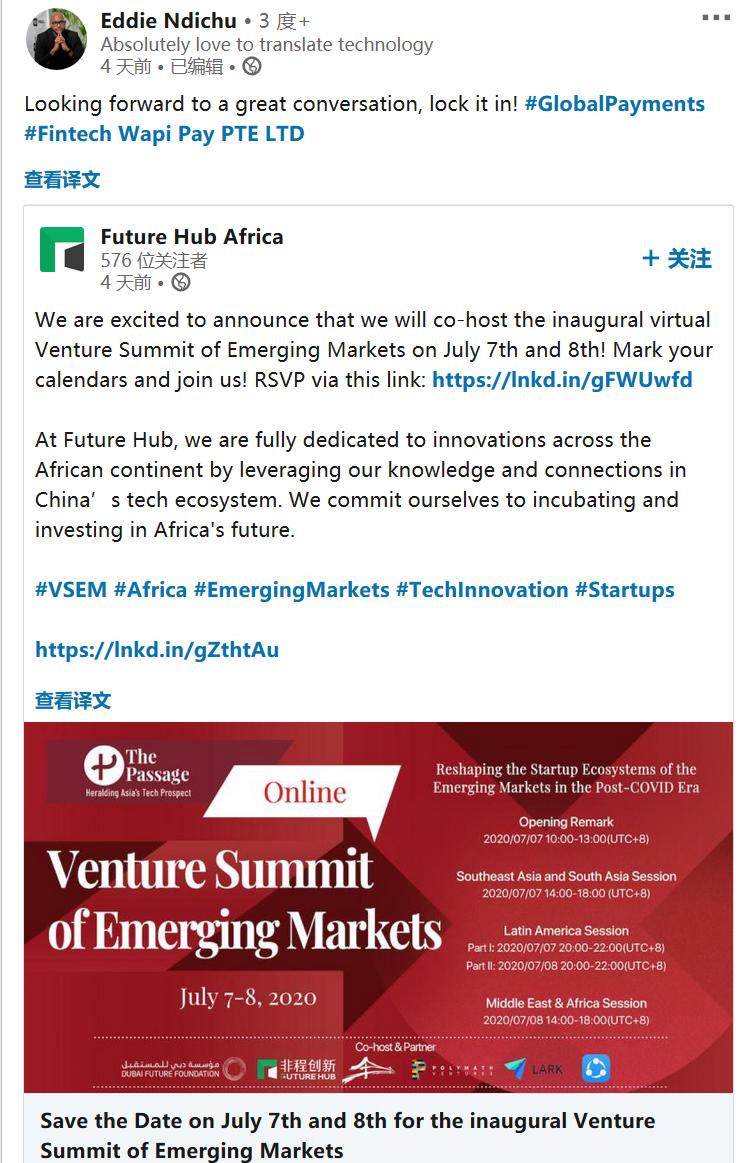Click Eddie Ndichu's profile photo
The height and width of the screenshot is (1163, 755).
click(x=56, y=39)
